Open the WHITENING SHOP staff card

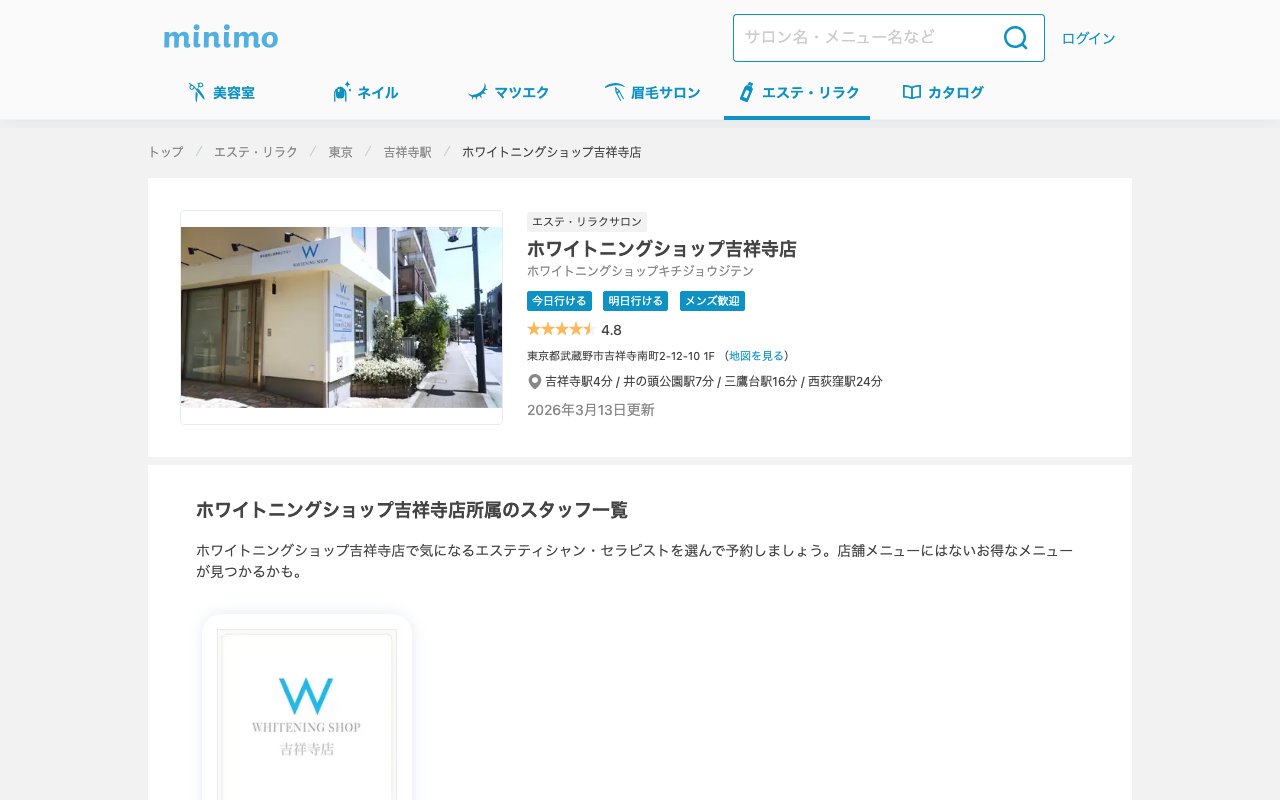coord(307,710)
